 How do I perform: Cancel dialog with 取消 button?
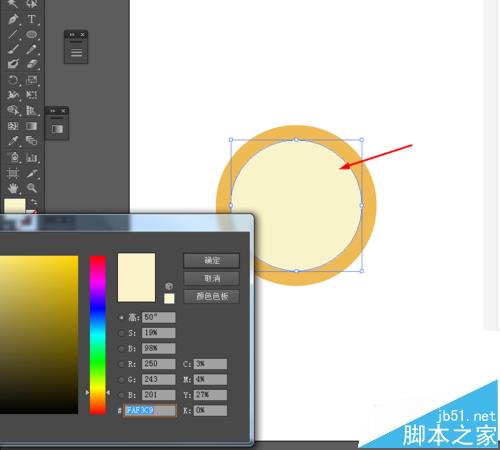[211, 278]
